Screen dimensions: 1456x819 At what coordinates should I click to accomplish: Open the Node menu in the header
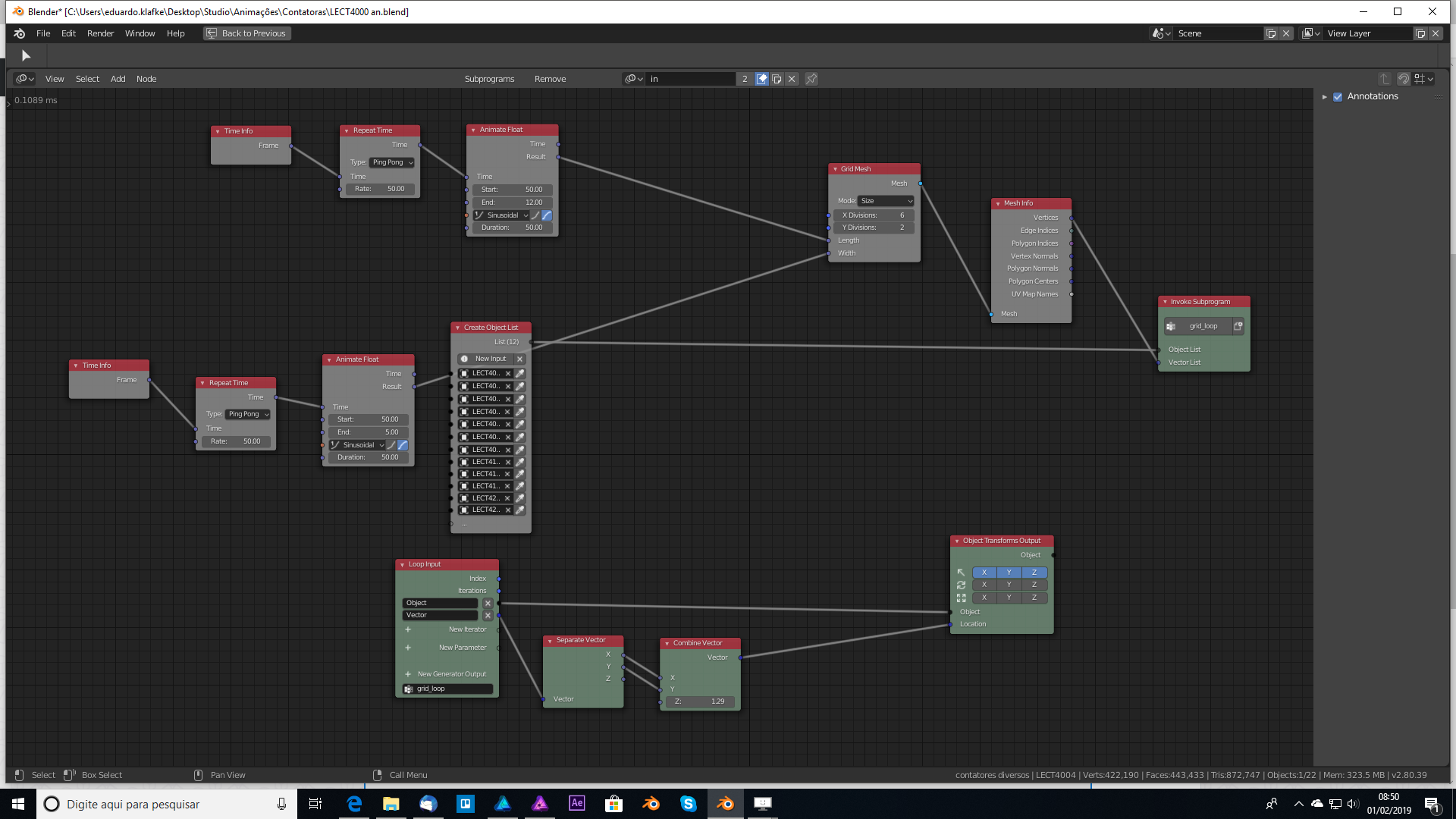(146, 78)
